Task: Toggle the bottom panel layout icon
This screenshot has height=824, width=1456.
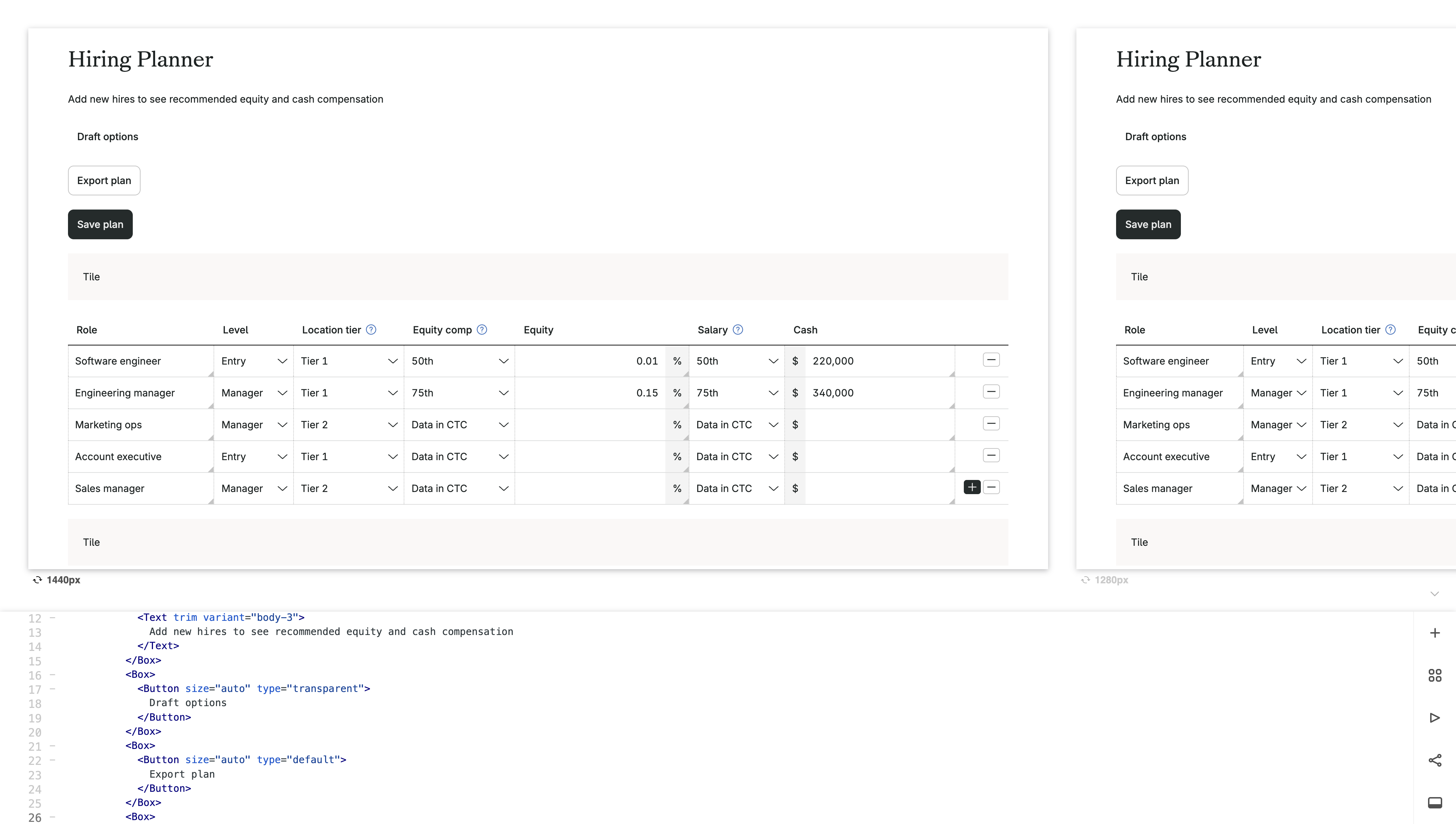Action: (x=1434, y=802)
